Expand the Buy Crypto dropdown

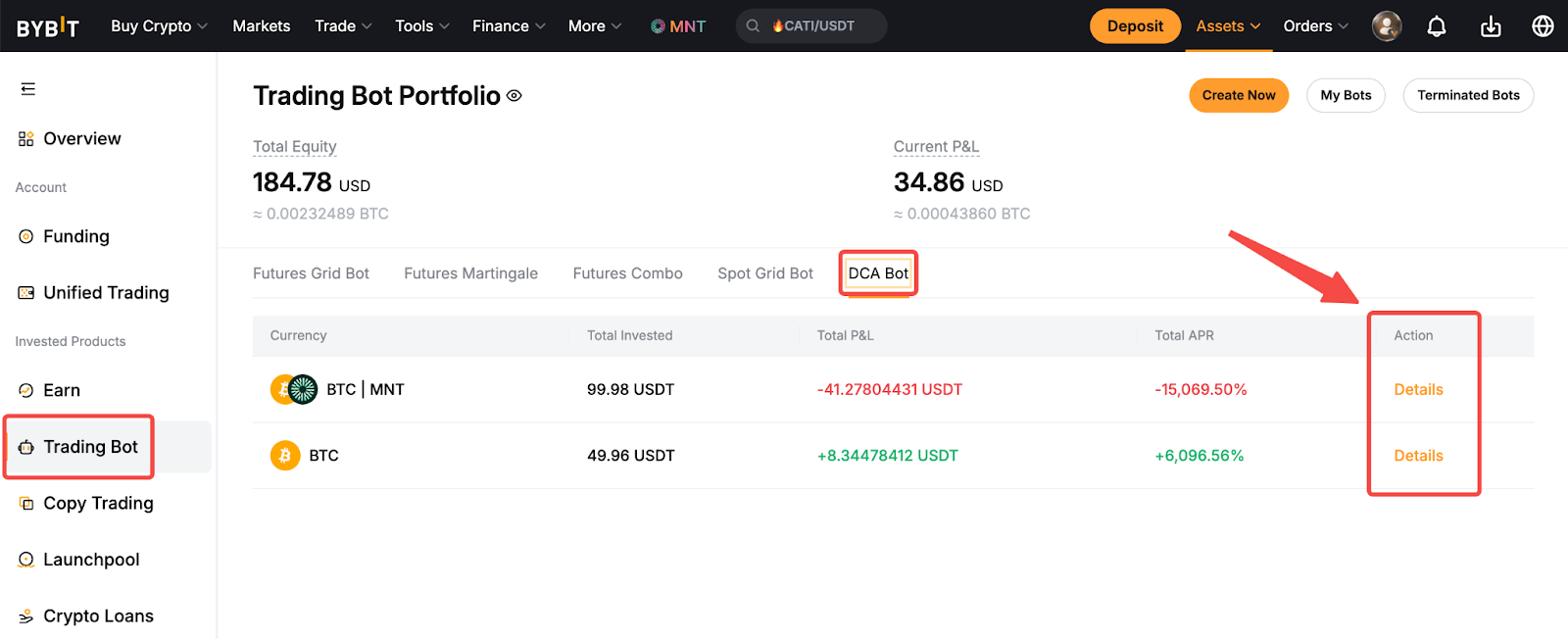coord(159,26)
